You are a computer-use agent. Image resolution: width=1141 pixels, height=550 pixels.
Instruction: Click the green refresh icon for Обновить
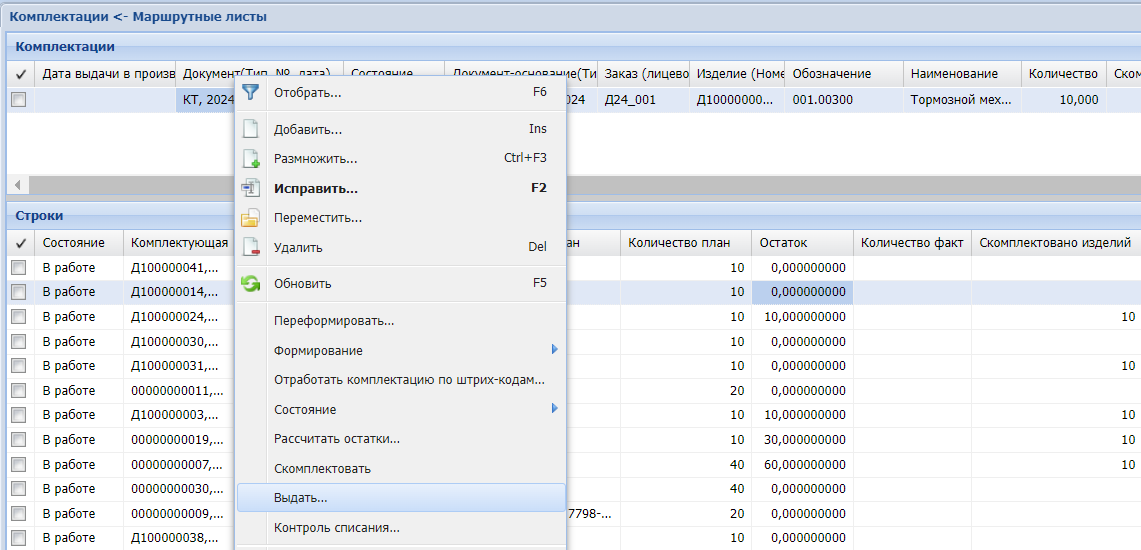pyautogui.click(x=251, y=283)
